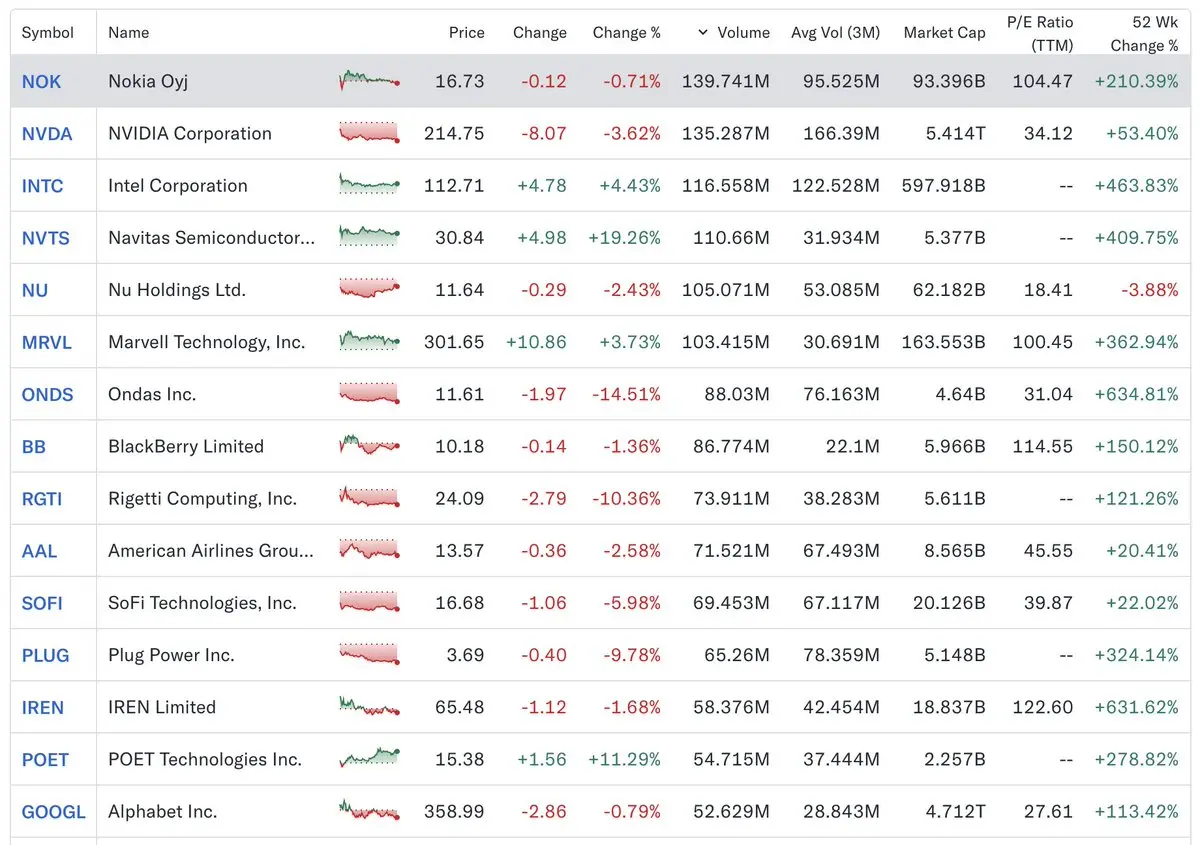Viewport: 1200px width, 845px height.
Task: Click Rigetti change percent -10.36%
Action: (x=626, y=499)
